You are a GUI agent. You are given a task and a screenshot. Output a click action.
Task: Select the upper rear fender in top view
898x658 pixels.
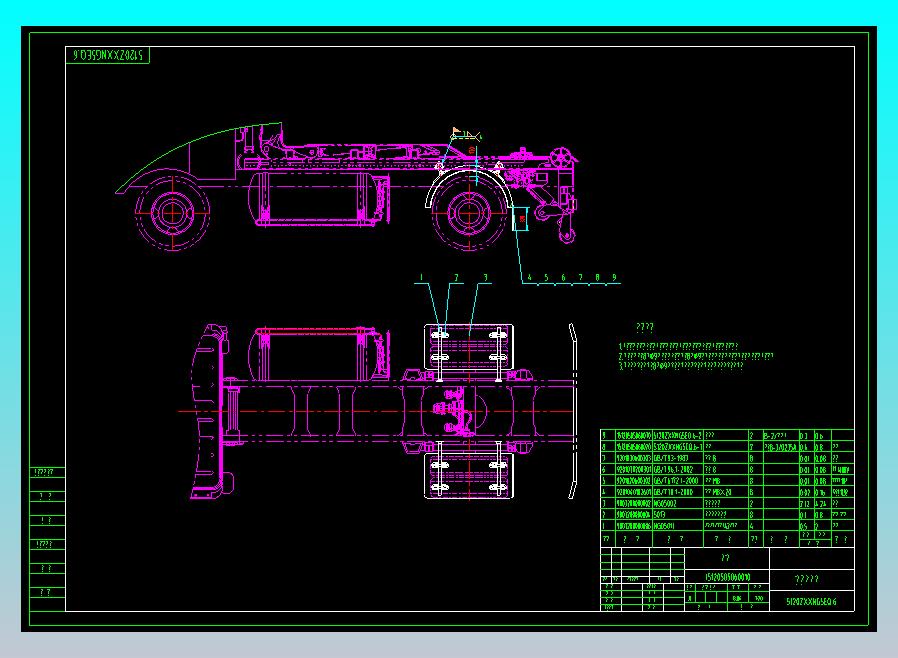point(468,347)
